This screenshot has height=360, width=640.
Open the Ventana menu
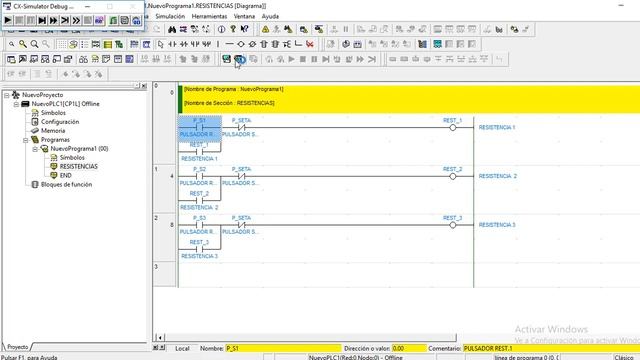point(244,16)
